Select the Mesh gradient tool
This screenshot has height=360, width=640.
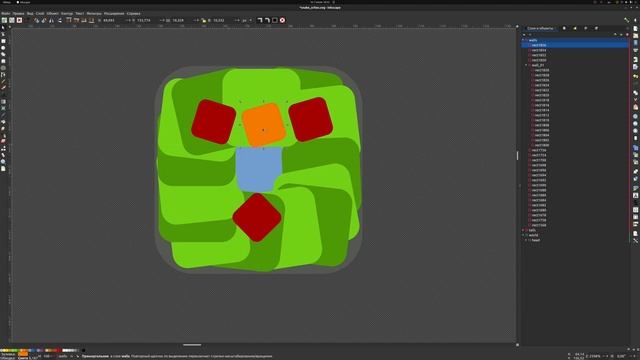pyautogui.click(x=3, y=108)
